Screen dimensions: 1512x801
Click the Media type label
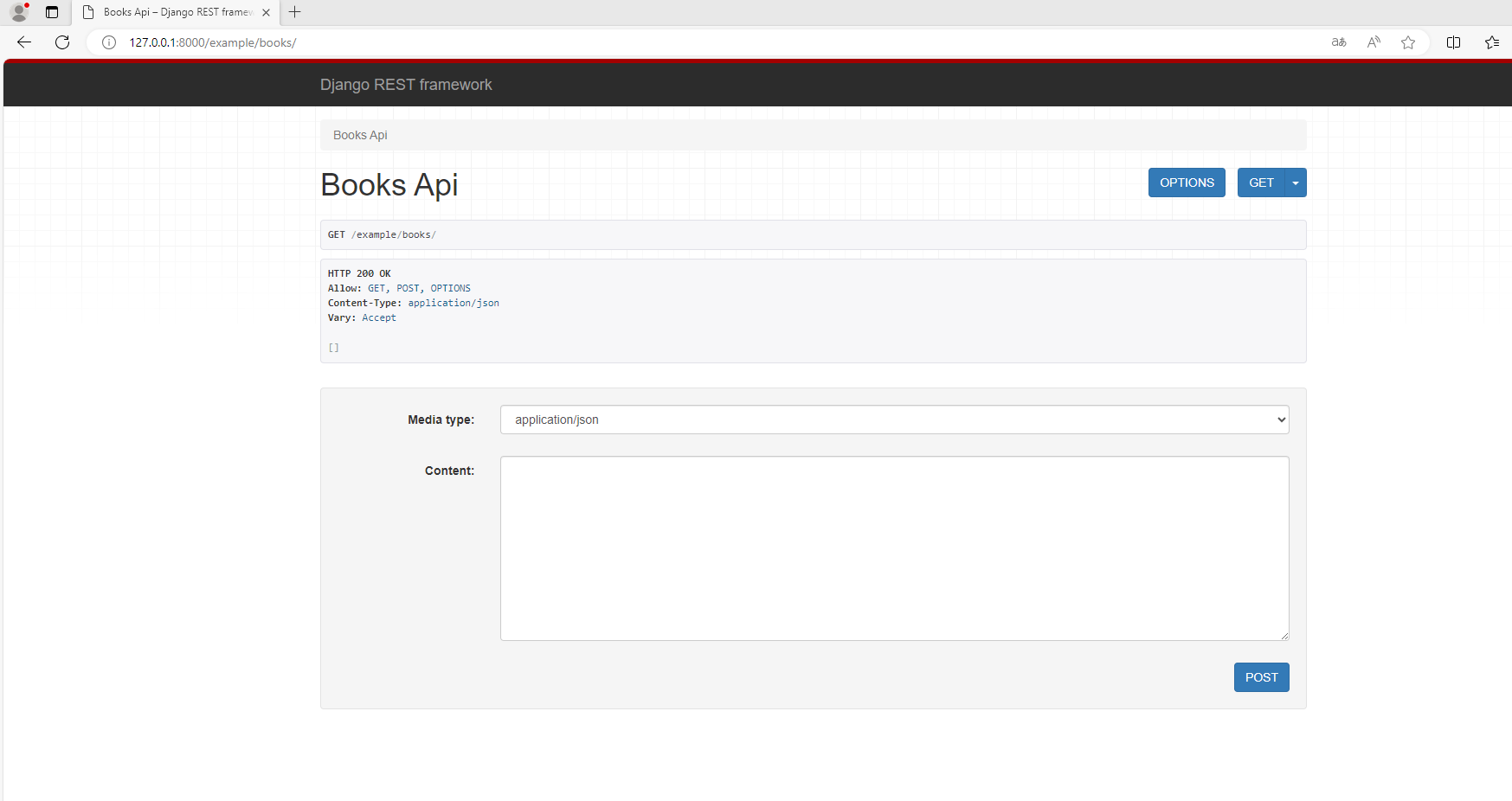point(441,420)
